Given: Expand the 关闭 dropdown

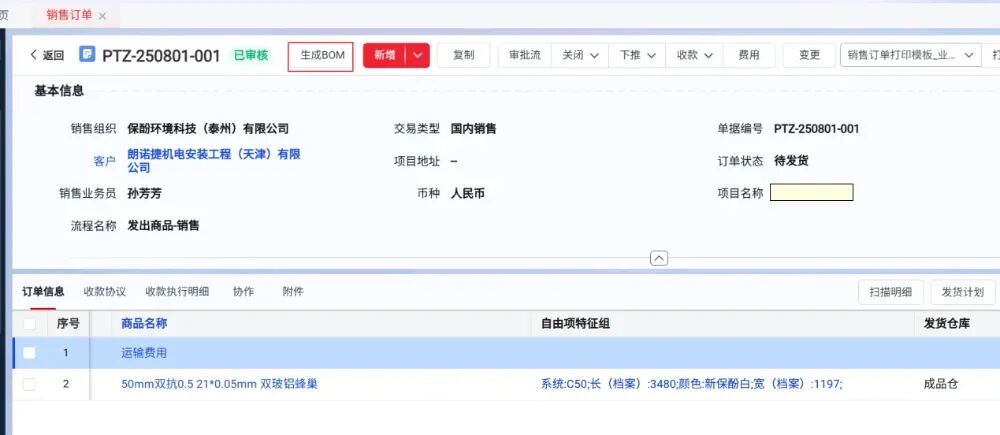Looking at the screenshot, I should [x=580, y=55].
